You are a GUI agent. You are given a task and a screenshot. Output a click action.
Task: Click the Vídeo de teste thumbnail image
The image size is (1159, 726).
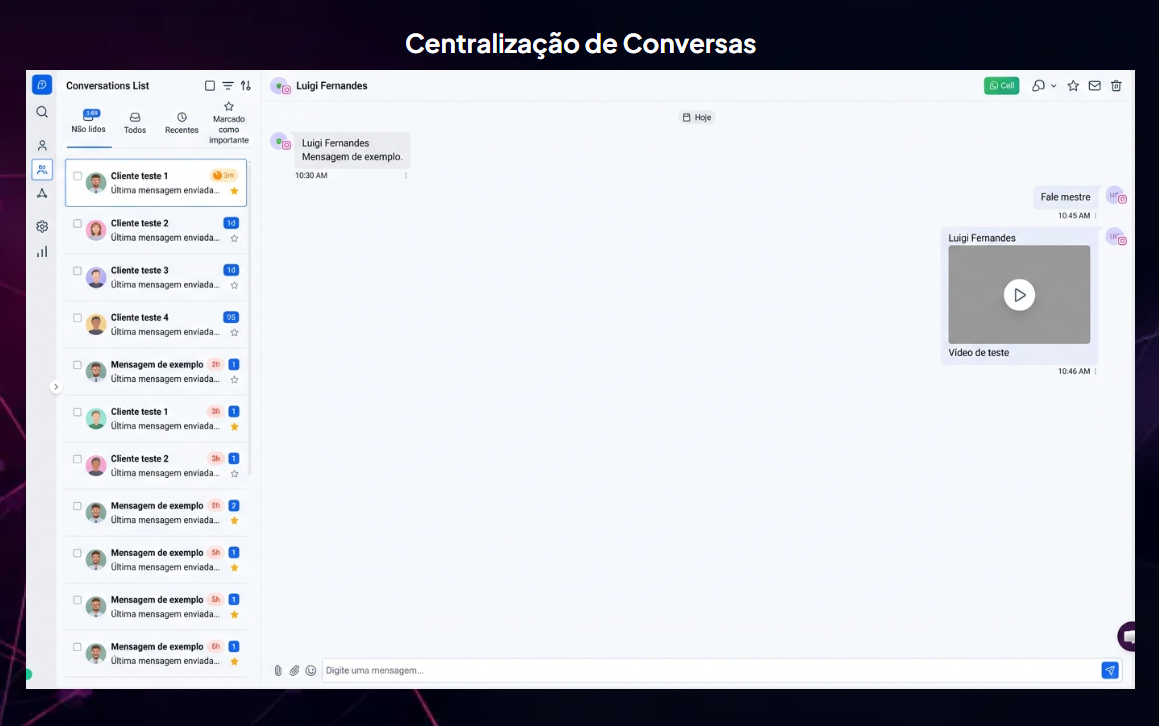[x=1019, y=294]
